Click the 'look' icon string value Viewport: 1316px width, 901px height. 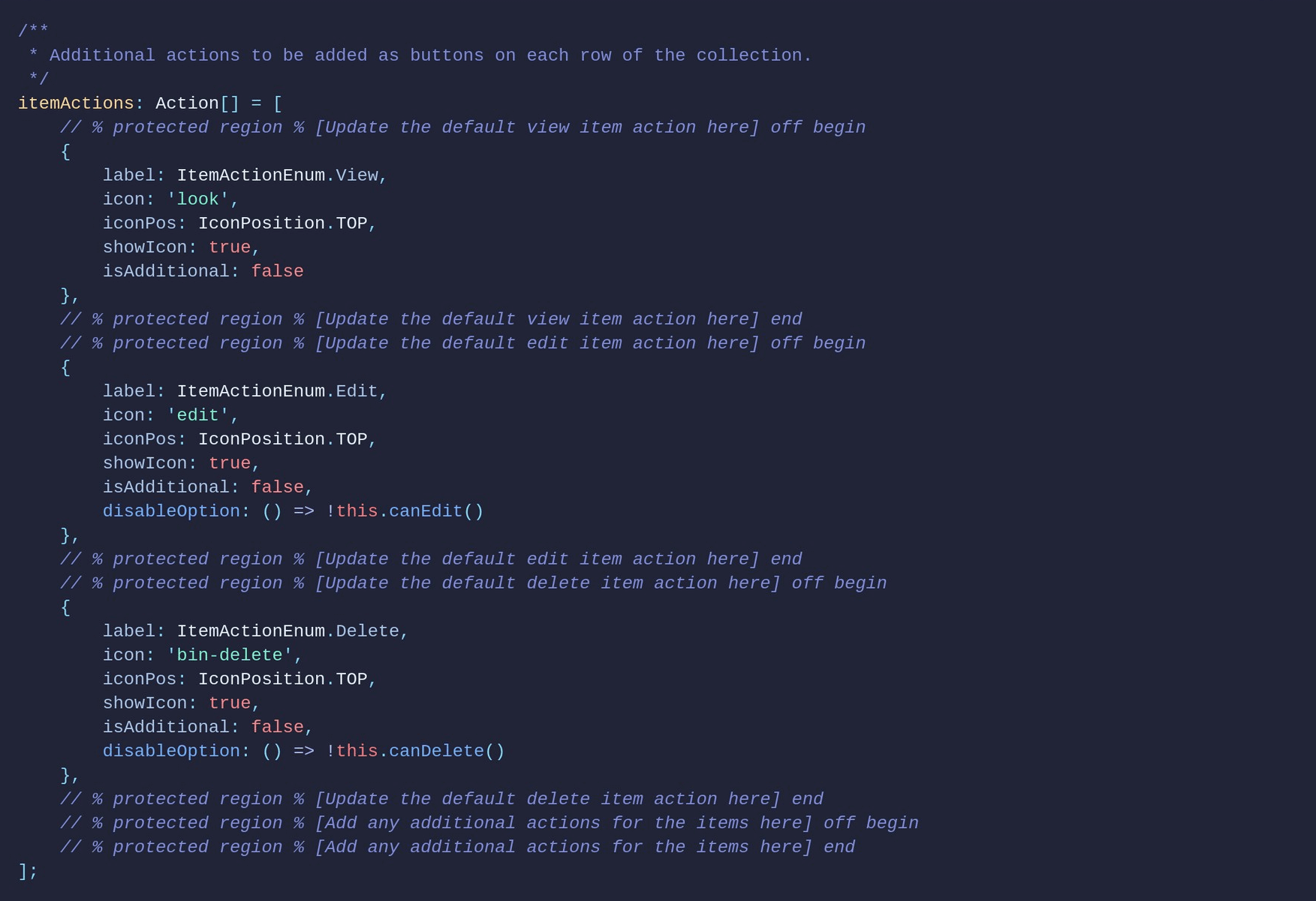point(197,200)
